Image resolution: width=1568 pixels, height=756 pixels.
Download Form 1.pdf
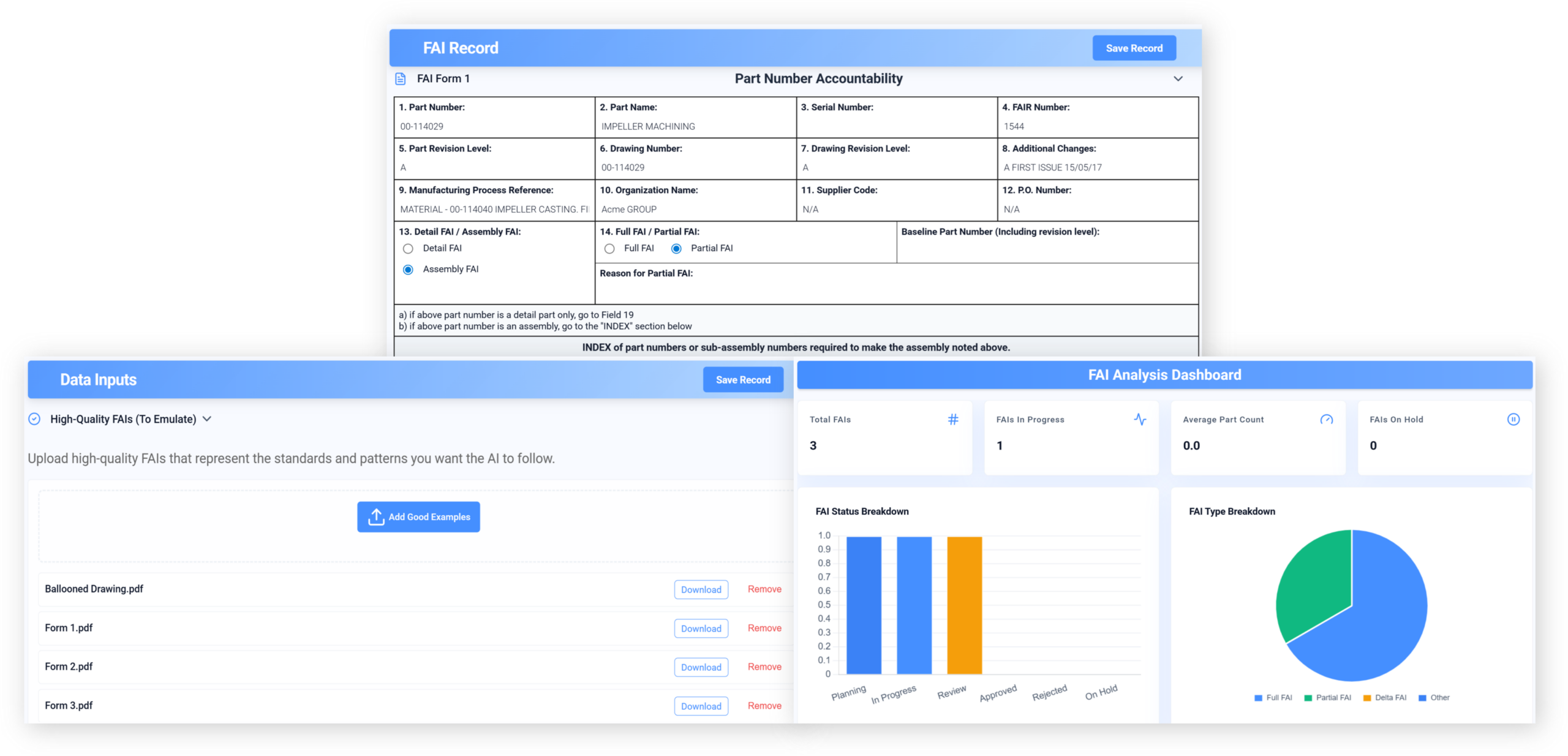[x=701, y=629]
